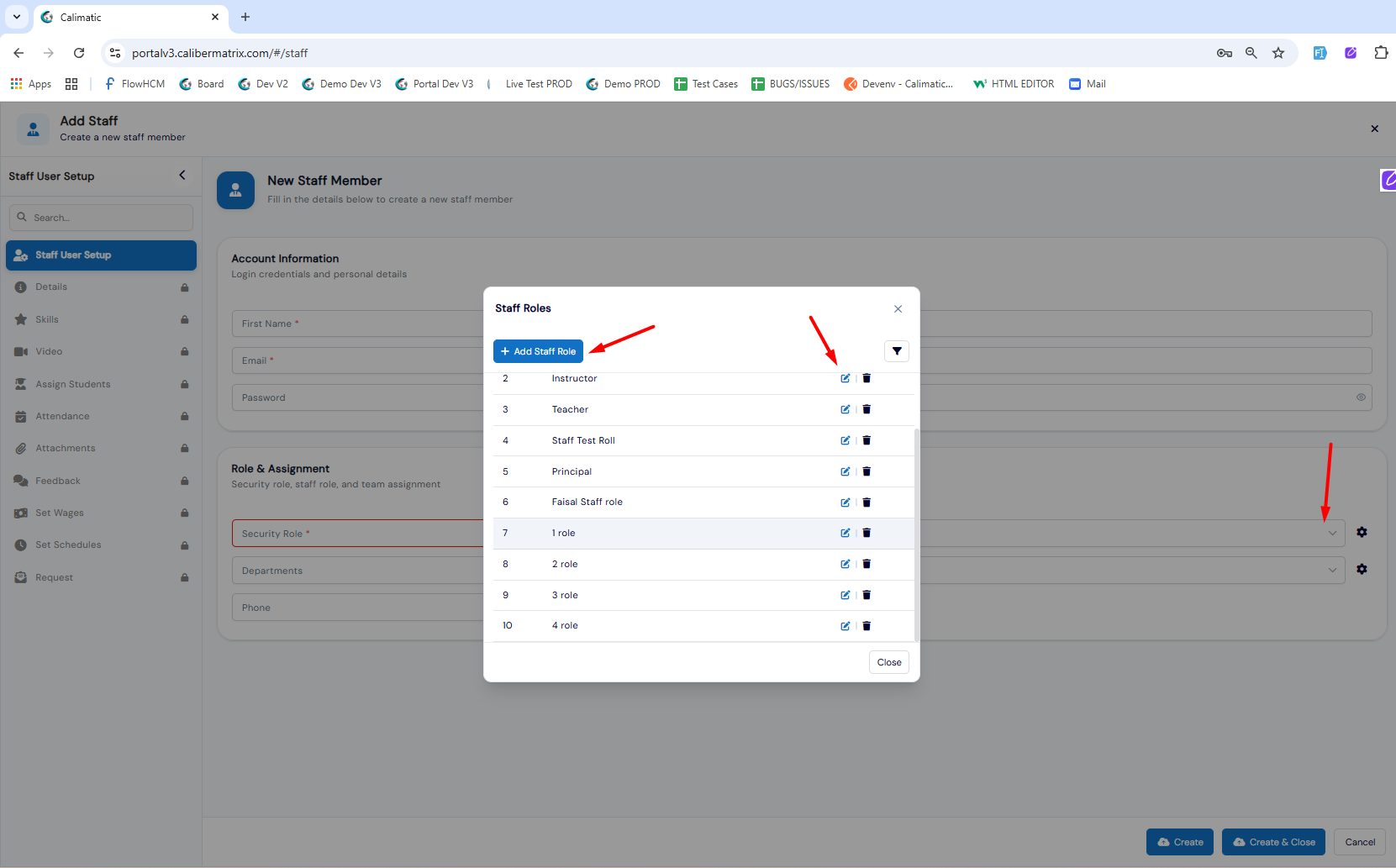Open the Feedback sidebar section

[101, 481]
